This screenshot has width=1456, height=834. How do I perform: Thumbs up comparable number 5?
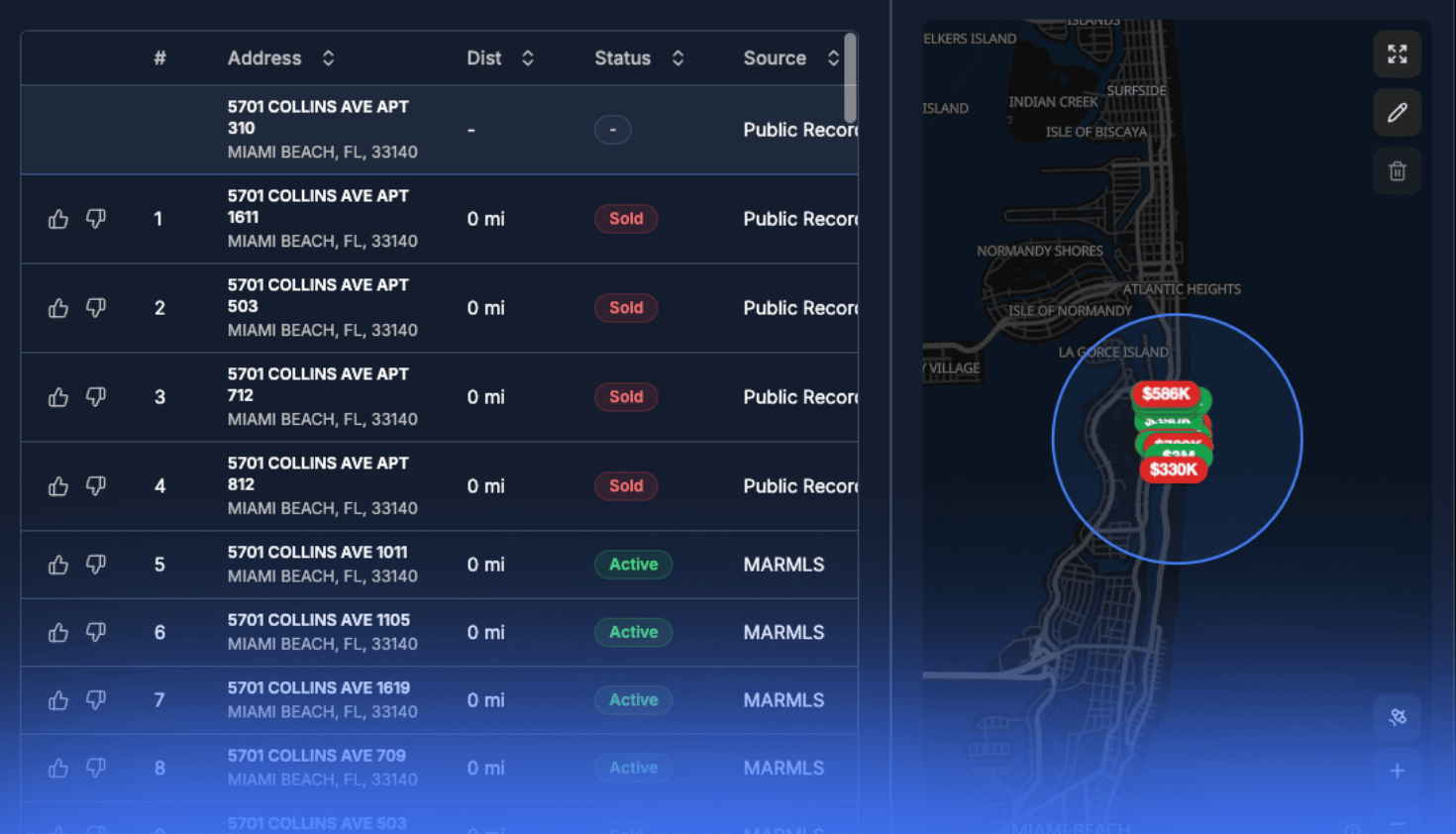click(58, 565)
